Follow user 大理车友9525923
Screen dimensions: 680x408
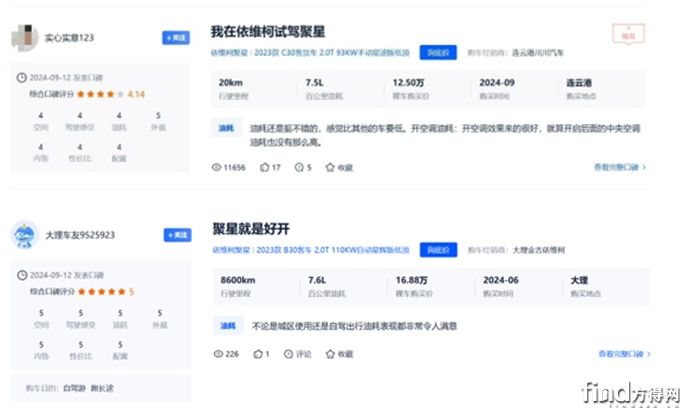pyautogui.click(x=177, y=235)
